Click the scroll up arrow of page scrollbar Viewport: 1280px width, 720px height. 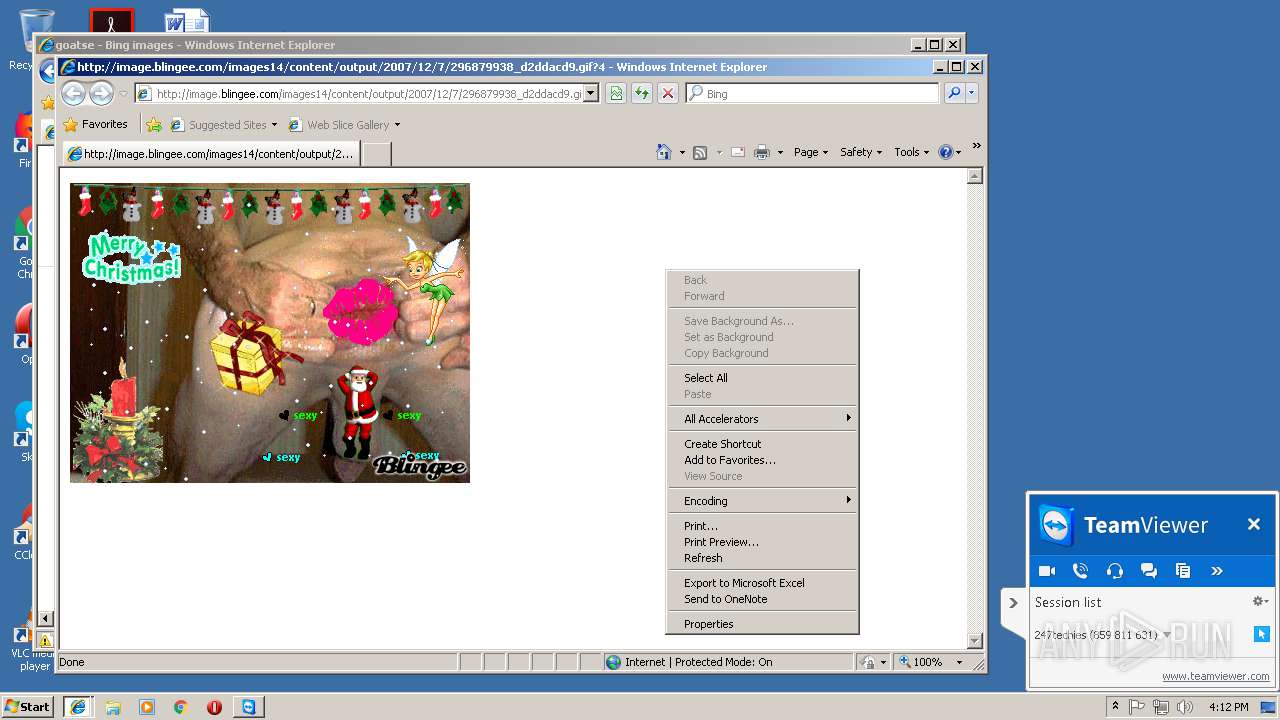[x=975, y=176]
